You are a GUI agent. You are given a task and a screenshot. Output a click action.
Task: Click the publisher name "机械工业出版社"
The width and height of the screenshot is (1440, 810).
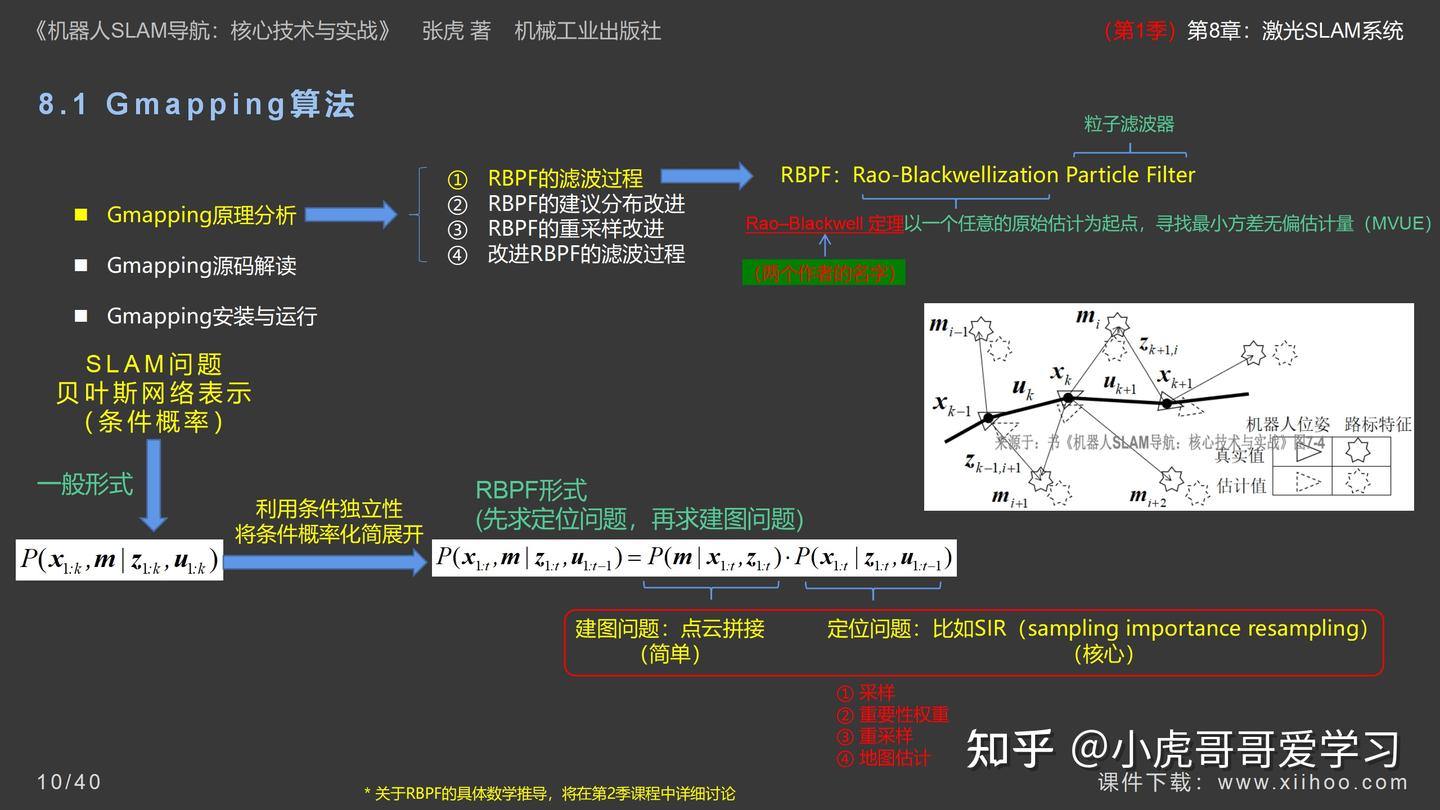[588, 31]
